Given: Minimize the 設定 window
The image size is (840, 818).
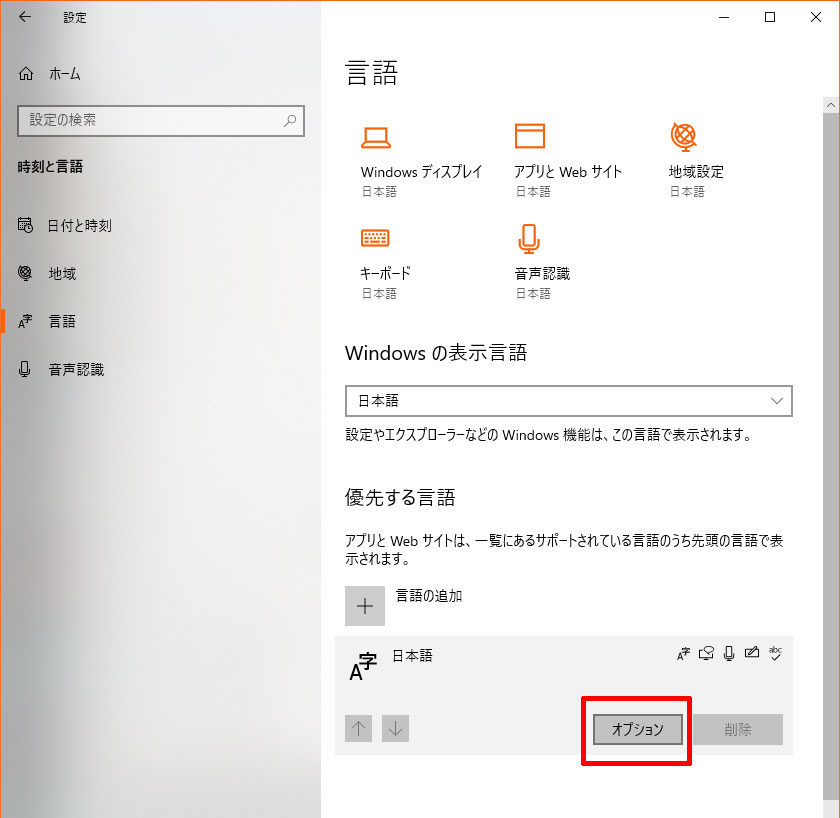Looking at the screenshot, I should click(x=724, y=17).
